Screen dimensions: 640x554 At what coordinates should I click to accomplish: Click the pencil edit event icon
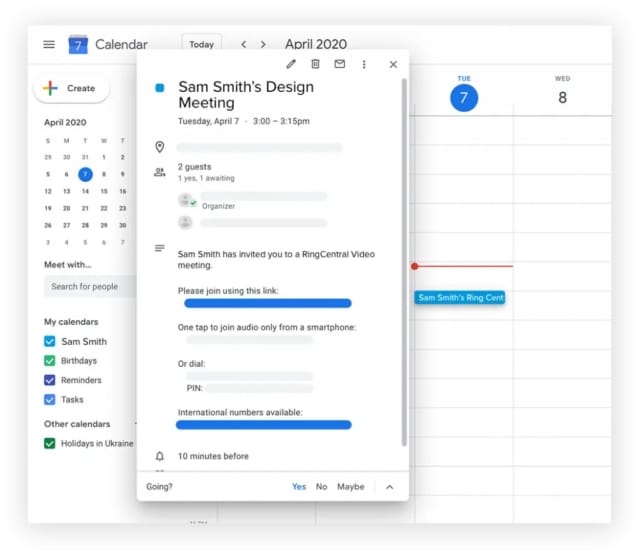coord(291,64)
